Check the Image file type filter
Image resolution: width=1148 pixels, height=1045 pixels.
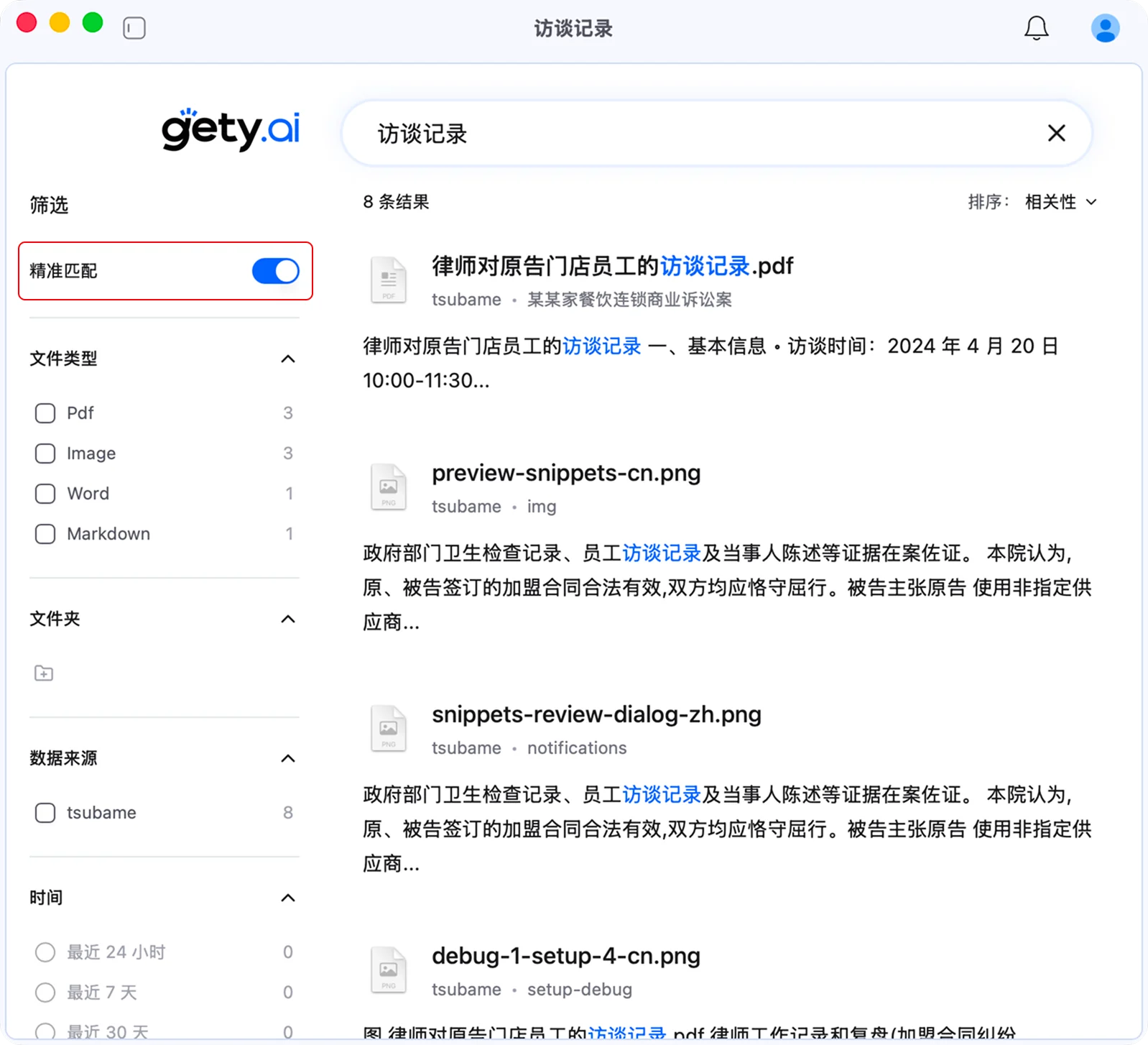click(45, 454)
